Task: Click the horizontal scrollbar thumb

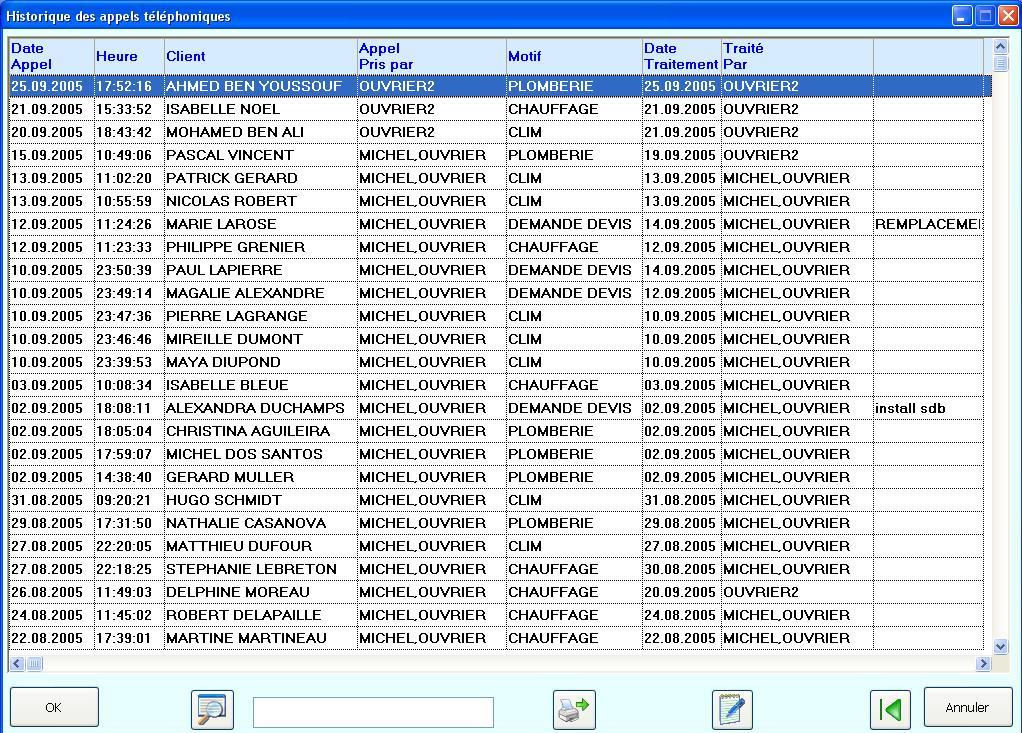Action: (x=34, y=663)
